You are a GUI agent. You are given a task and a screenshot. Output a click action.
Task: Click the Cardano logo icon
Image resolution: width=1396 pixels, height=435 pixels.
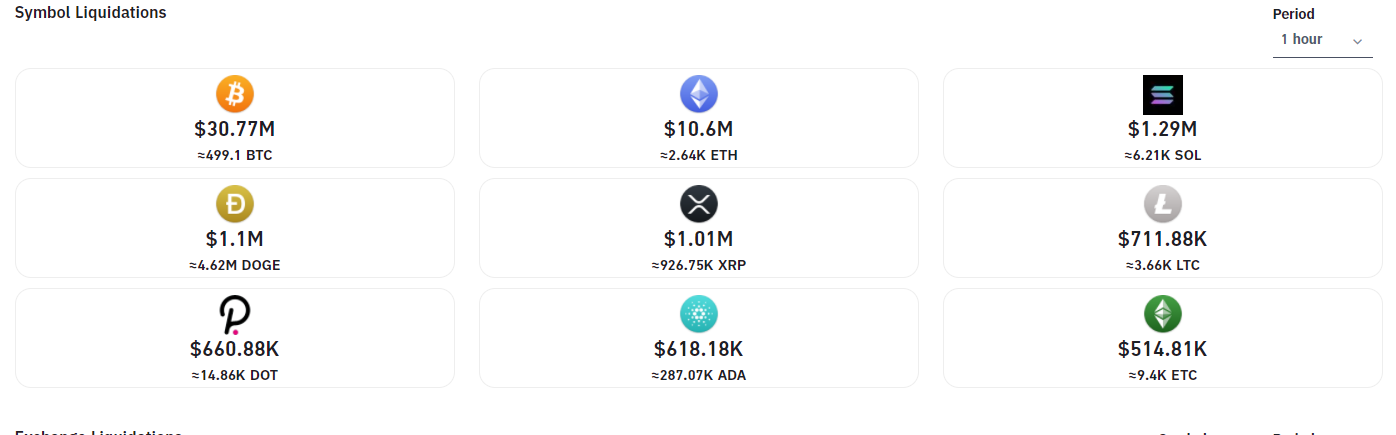pos(699,315)
